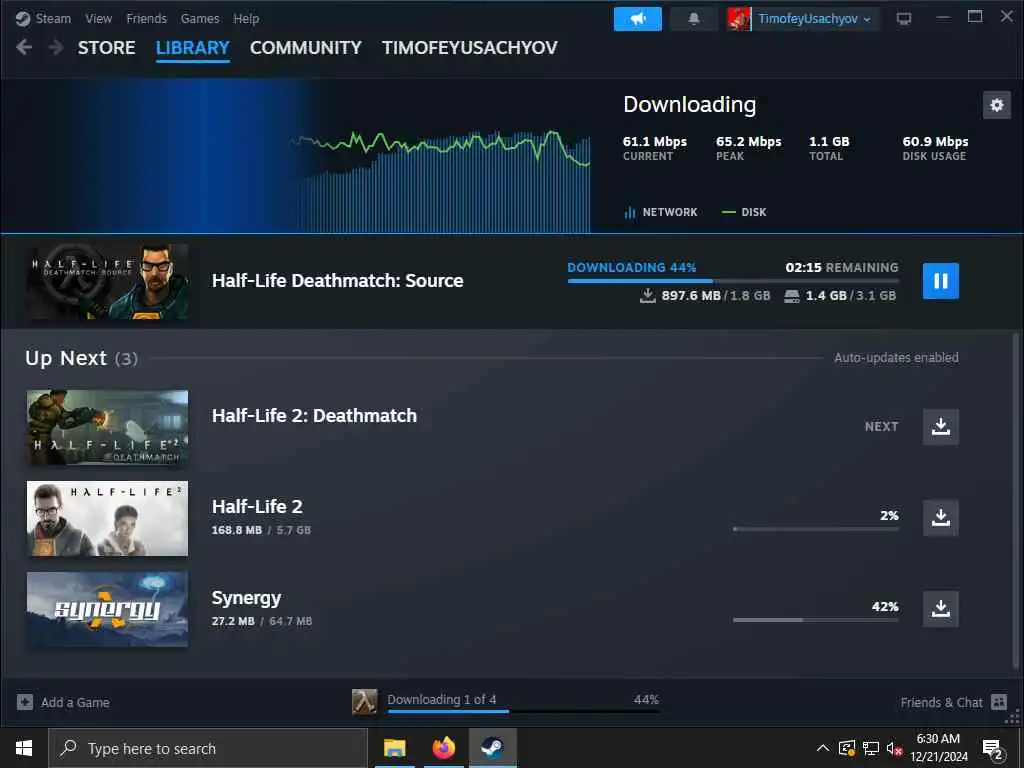Go back with the left arrow
Screen dimensions: 1024x768
[24, 48]
